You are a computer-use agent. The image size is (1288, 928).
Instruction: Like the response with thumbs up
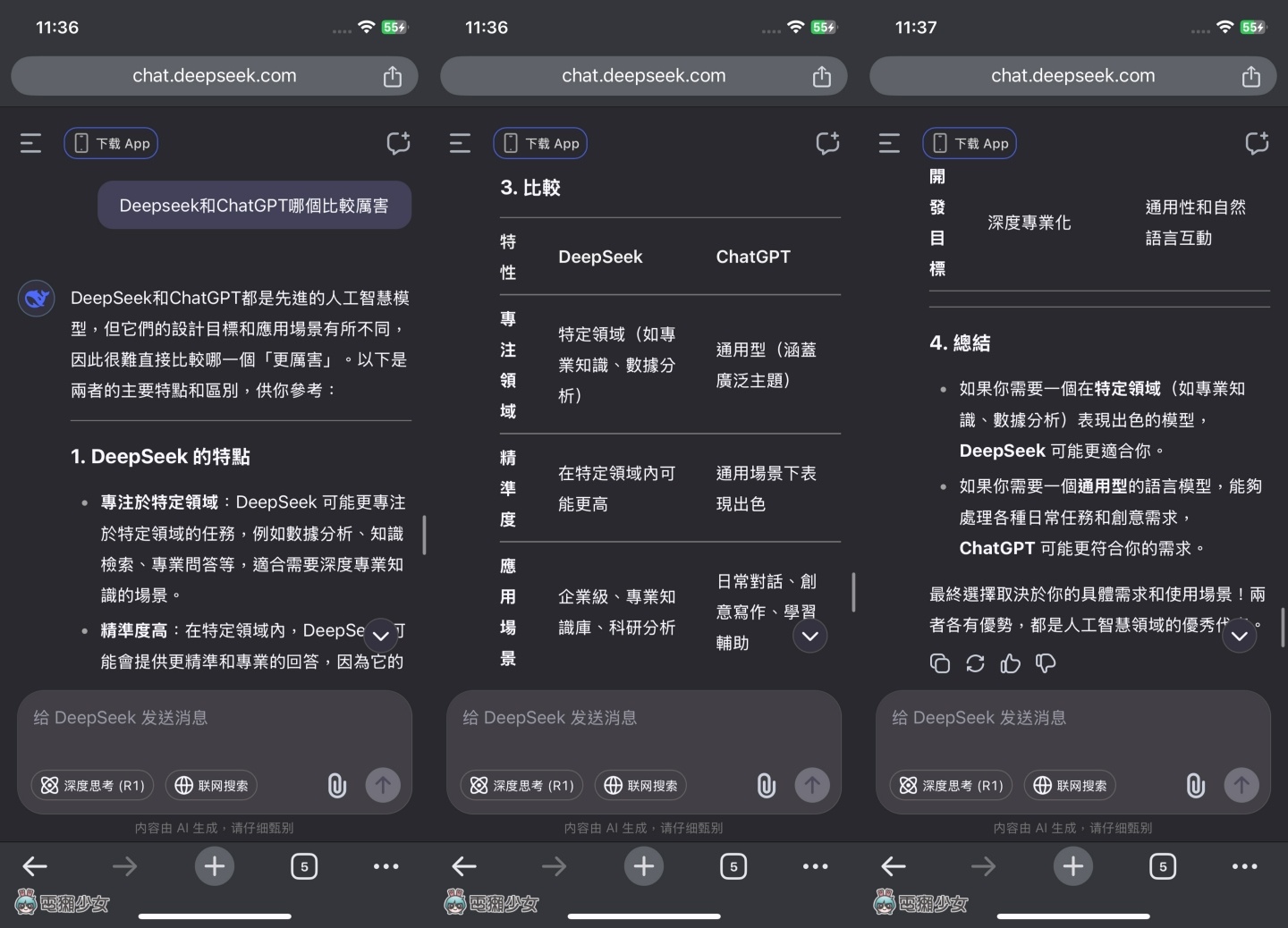1010,663
